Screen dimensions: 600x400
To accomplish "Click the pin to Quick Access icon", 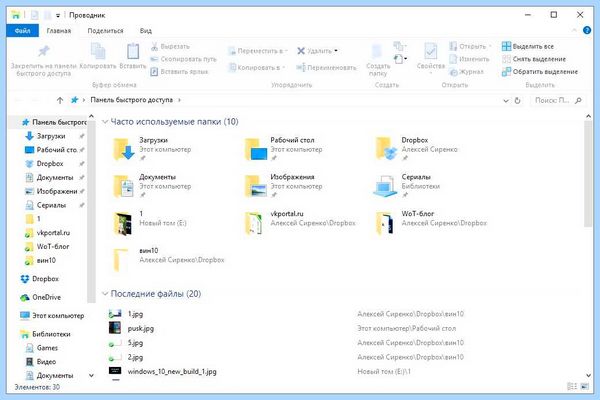I will point(43,51).
